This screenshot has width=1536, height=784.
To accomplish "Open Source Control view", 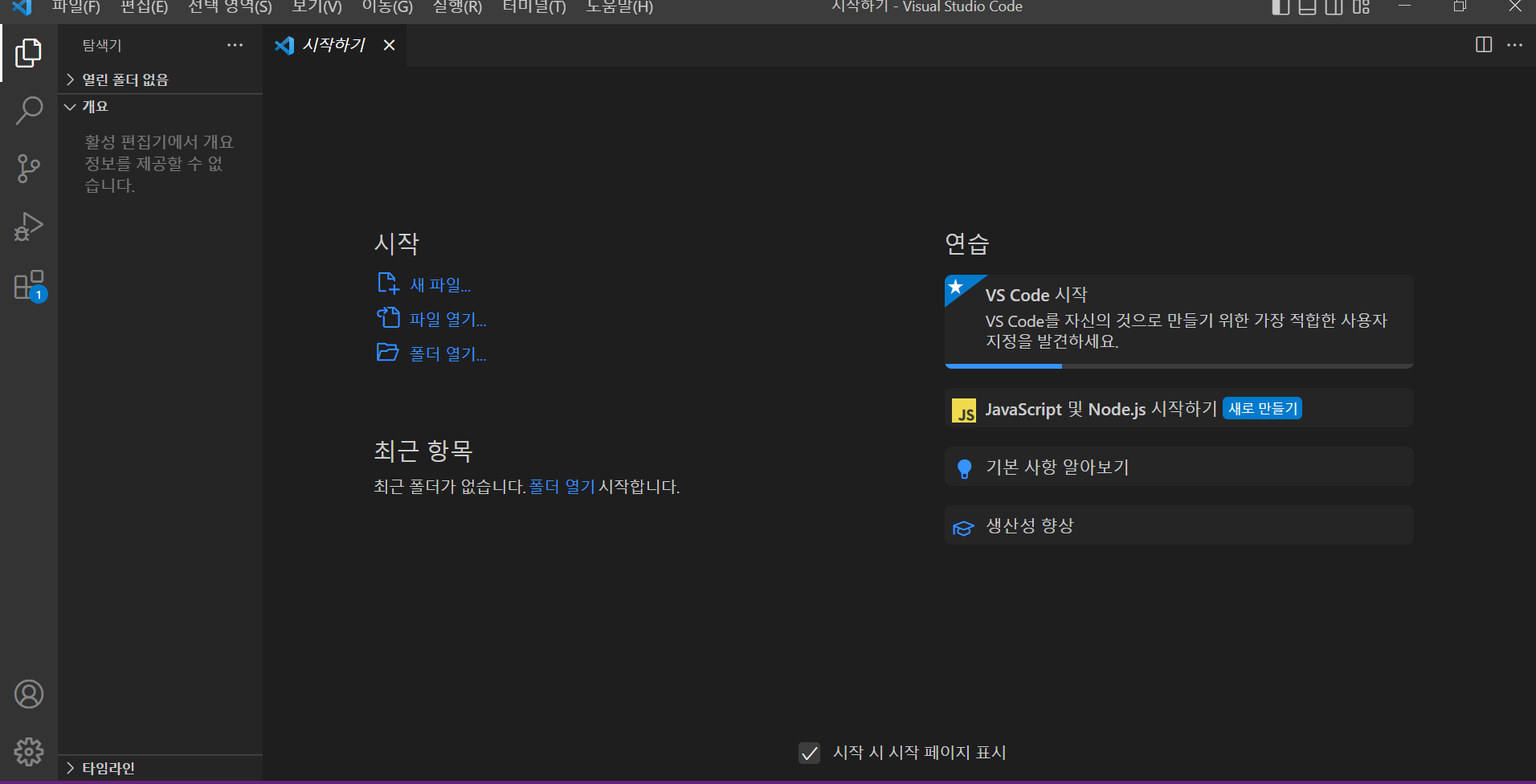I will point(29,168).
